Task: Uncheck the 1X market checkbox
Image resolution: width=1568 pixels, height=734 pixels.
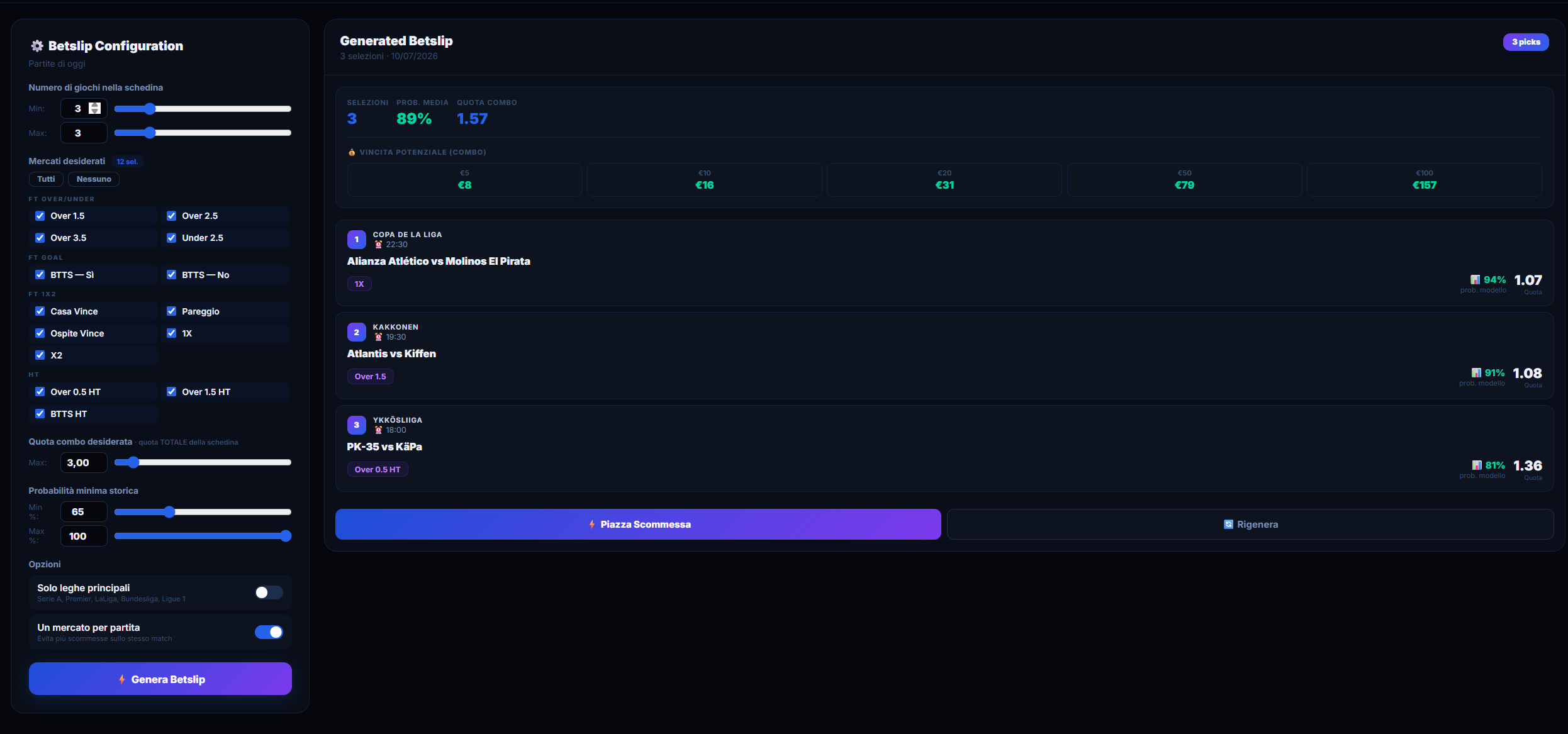Action: (x=171, y=333)
